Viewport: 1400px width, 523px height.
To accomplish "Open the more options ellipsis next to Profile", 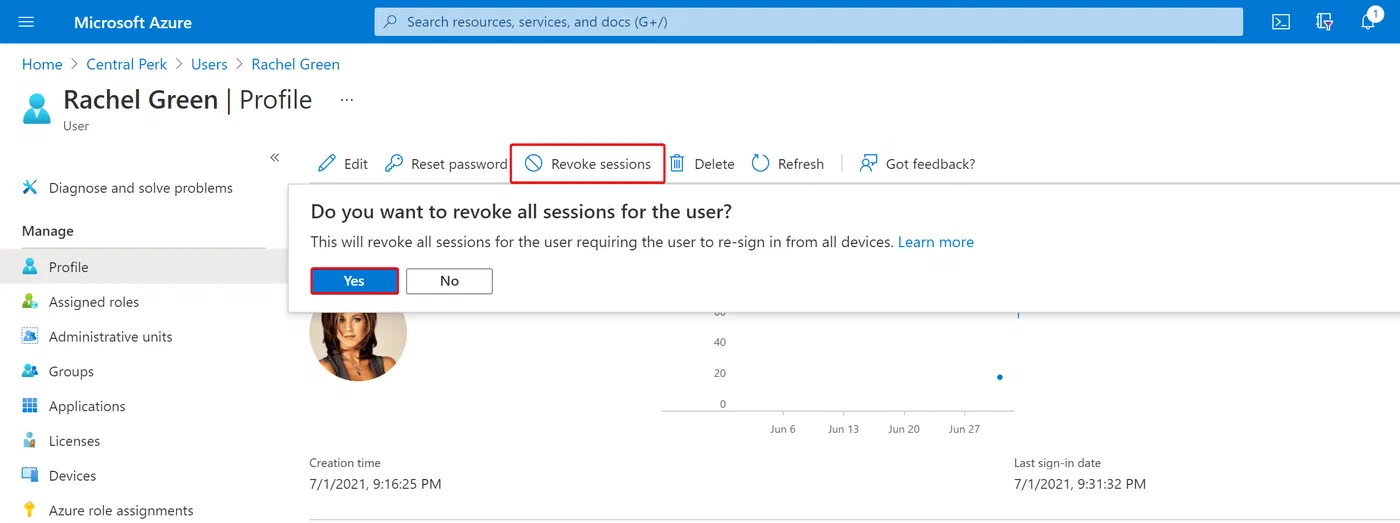I will click(347, 100).
